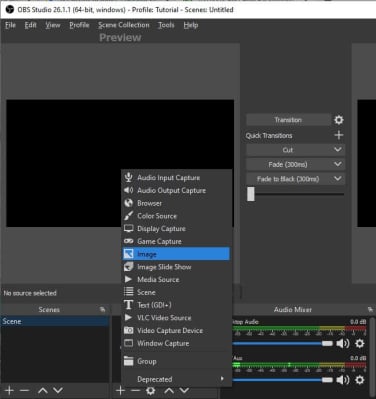Add a Media Source
The image size is (376, 399).
176,279
